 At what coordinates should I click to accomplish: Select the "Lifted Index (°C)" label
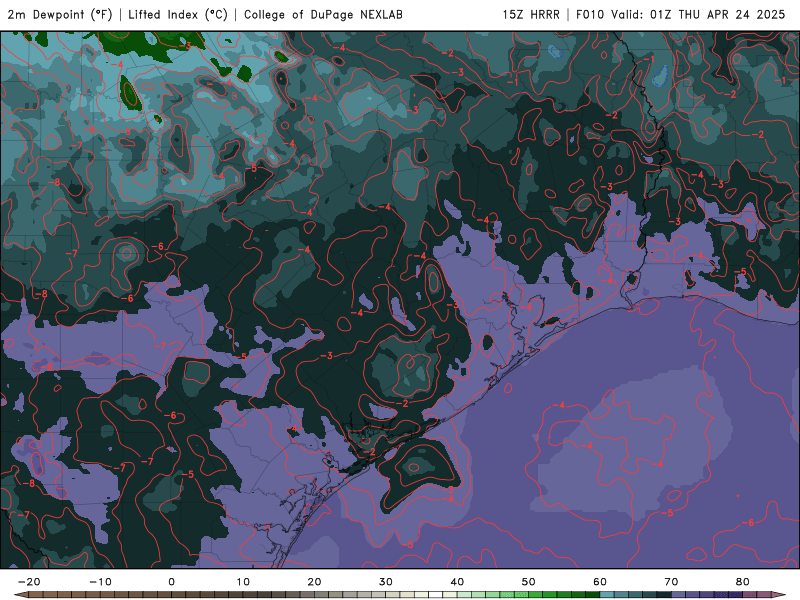coord(178,14)
